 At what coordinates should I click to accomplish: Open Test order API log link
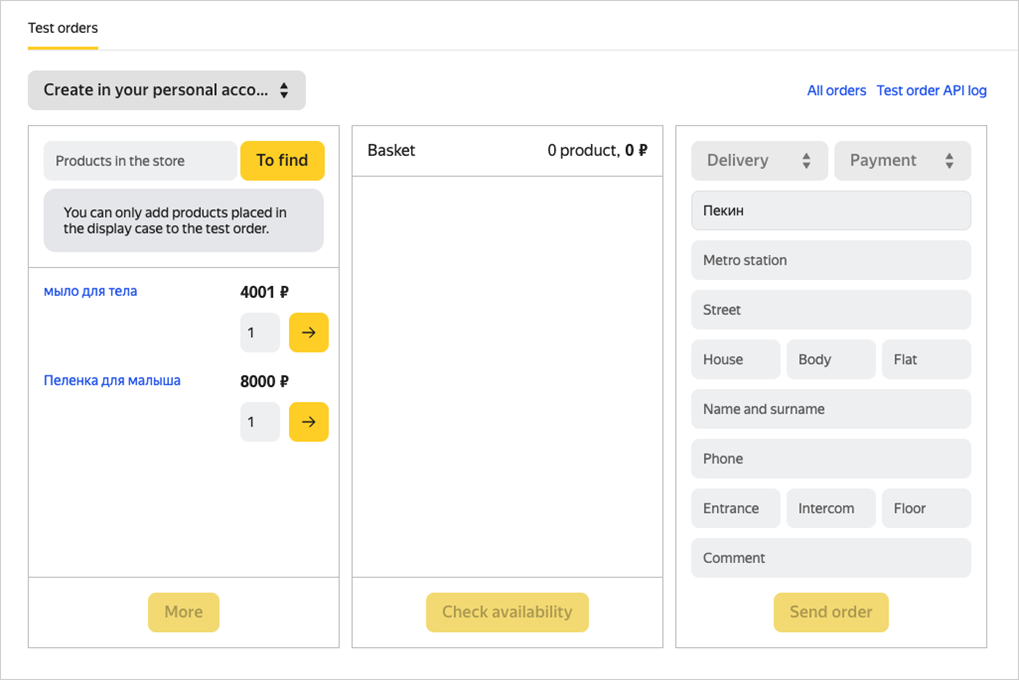point(931,91)
